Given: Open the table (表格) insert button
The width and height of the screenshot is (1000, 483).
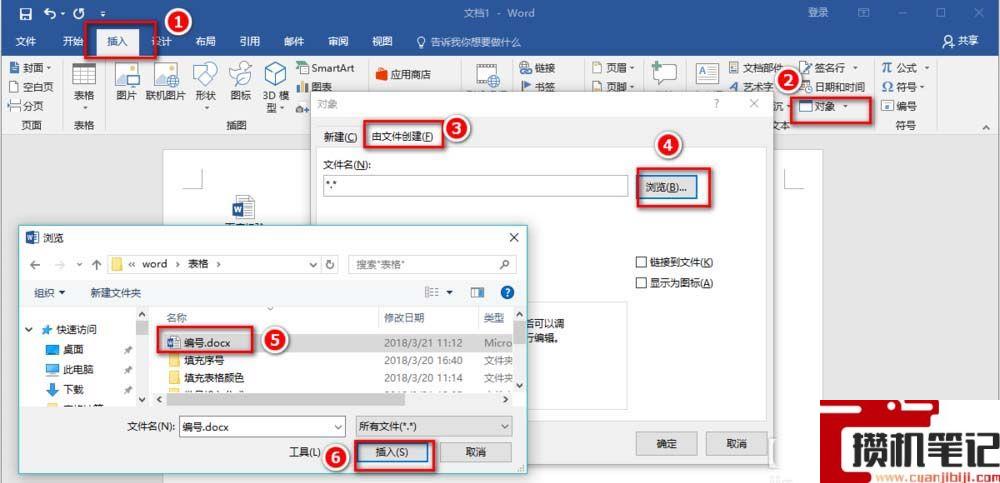Looking at the screenshot, I should [84, 86].
